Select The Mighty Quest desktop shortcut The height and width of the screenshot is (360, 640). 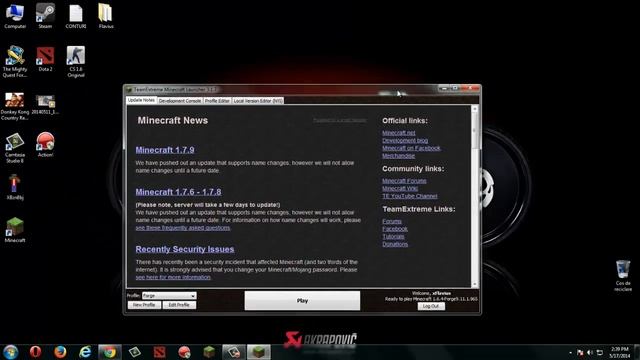click(x=15, y=62)
